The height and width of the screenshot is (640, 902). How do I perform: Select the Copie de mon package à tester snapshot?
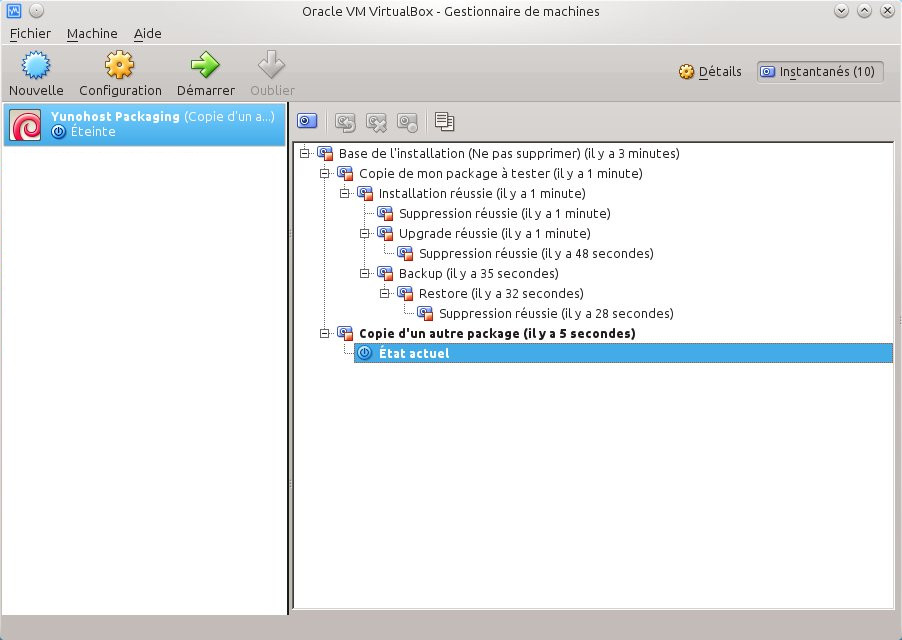(x=500, y=173)
